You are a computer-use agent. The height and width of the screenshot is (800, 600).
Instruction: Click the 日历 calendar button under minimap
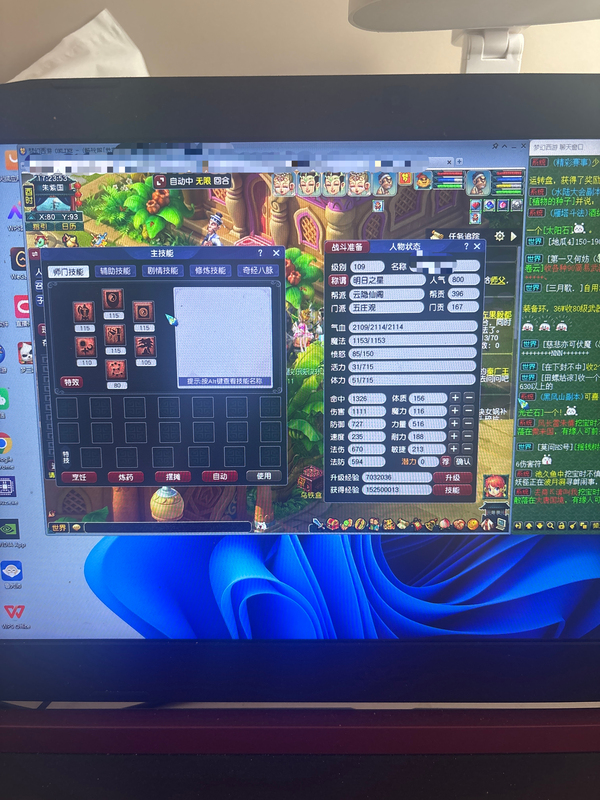[x=69, y=226]
